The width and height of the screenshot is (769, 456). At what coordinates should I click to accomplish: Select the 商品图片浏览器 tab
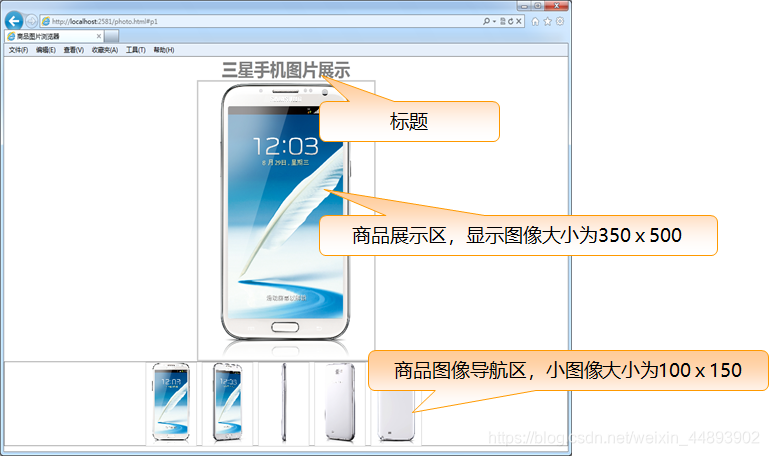(x=54, y=36)
